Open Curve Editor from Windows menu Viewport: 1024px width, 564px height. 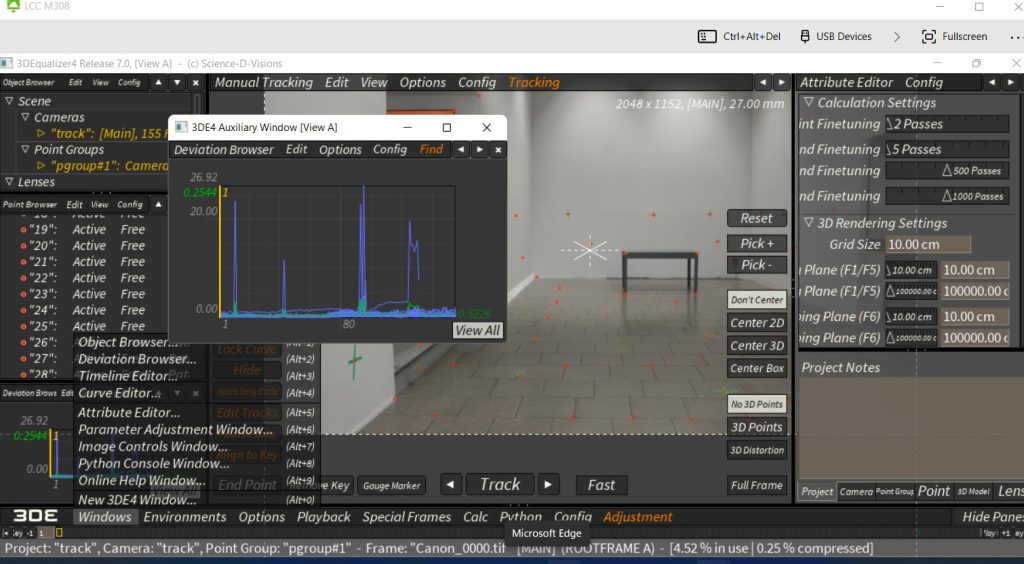(120, 393)
